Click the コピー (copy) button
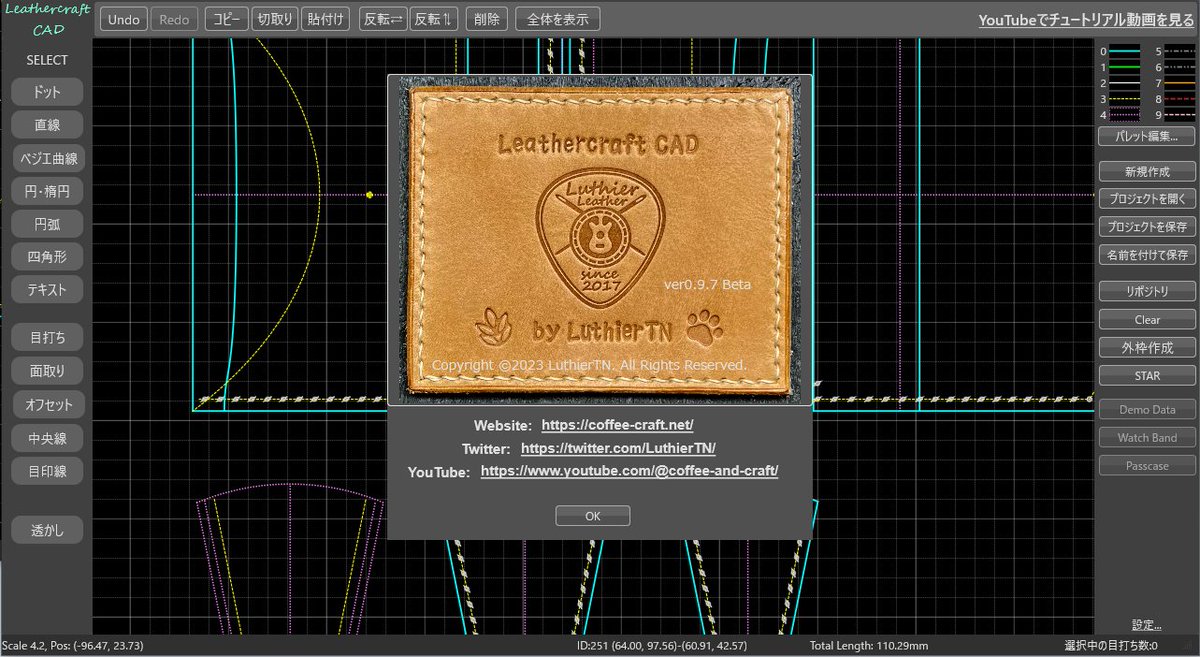 click(x=226, y=19)
